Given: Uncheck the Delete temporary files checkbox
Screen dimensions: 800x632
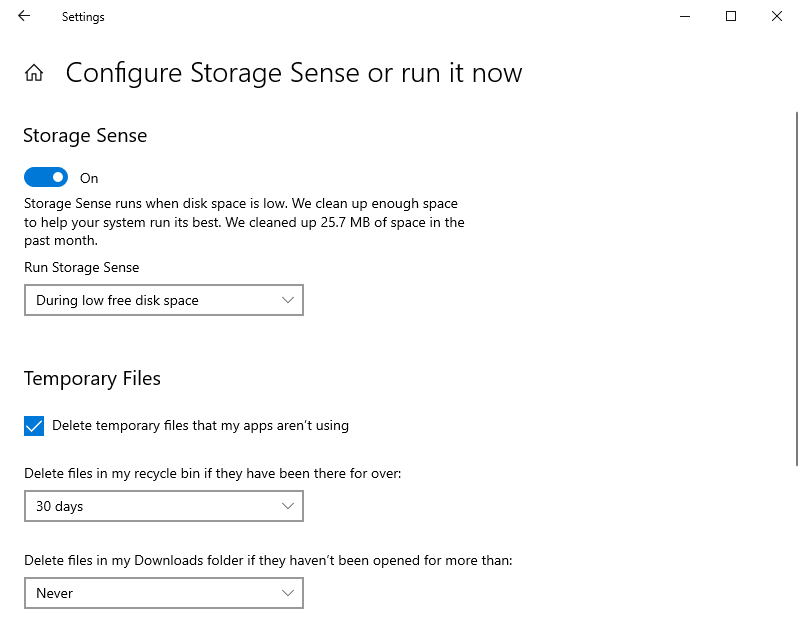Looking at the screenshot, I should [x=34, y=426].
